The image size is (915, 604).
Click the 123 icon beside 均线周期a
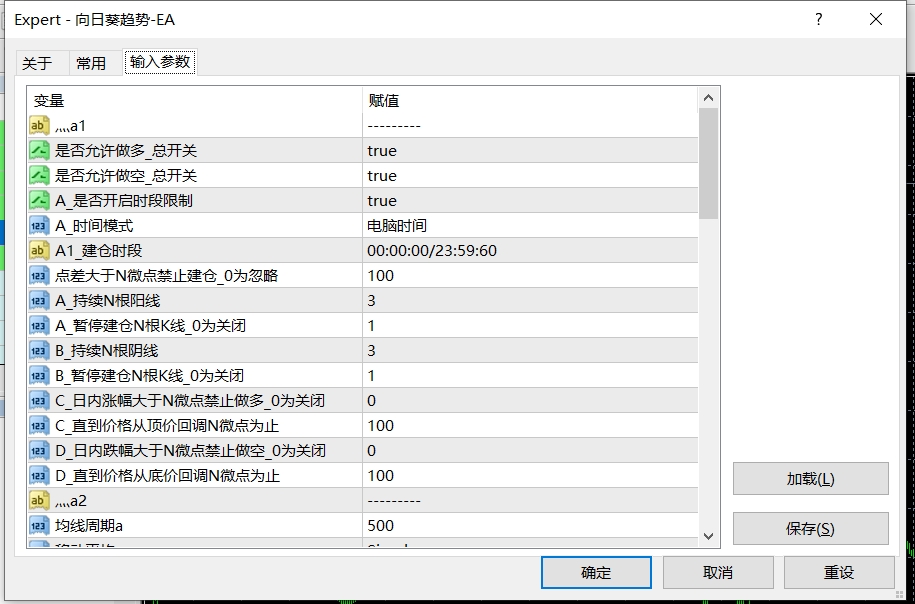[37, 525]
